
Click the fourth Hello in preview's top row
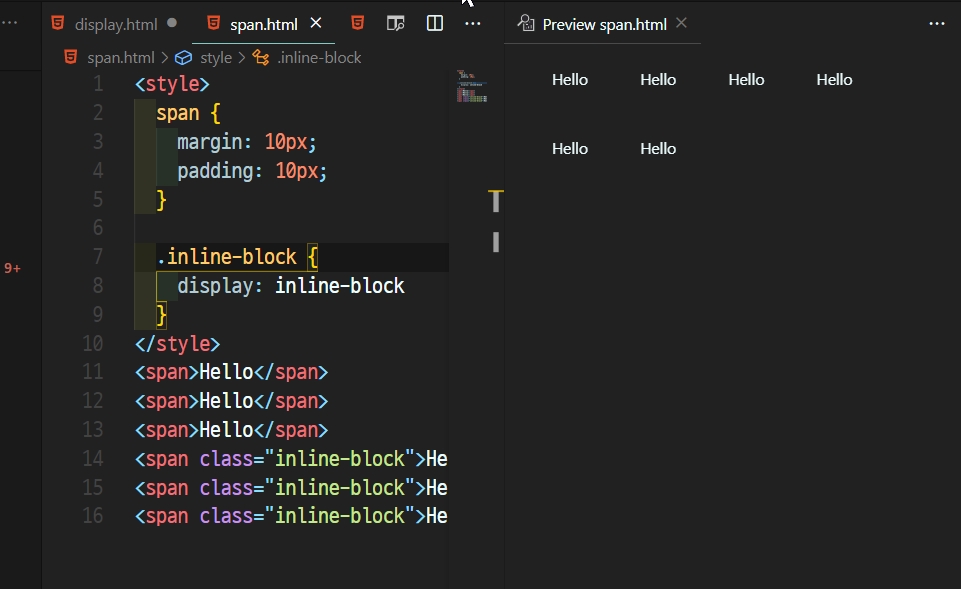pos(834,80)
